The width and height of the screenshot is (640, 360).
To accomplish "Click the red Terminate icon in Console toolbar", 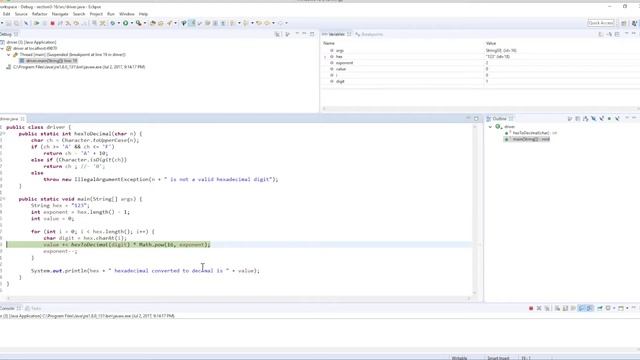I will point(531,308).
